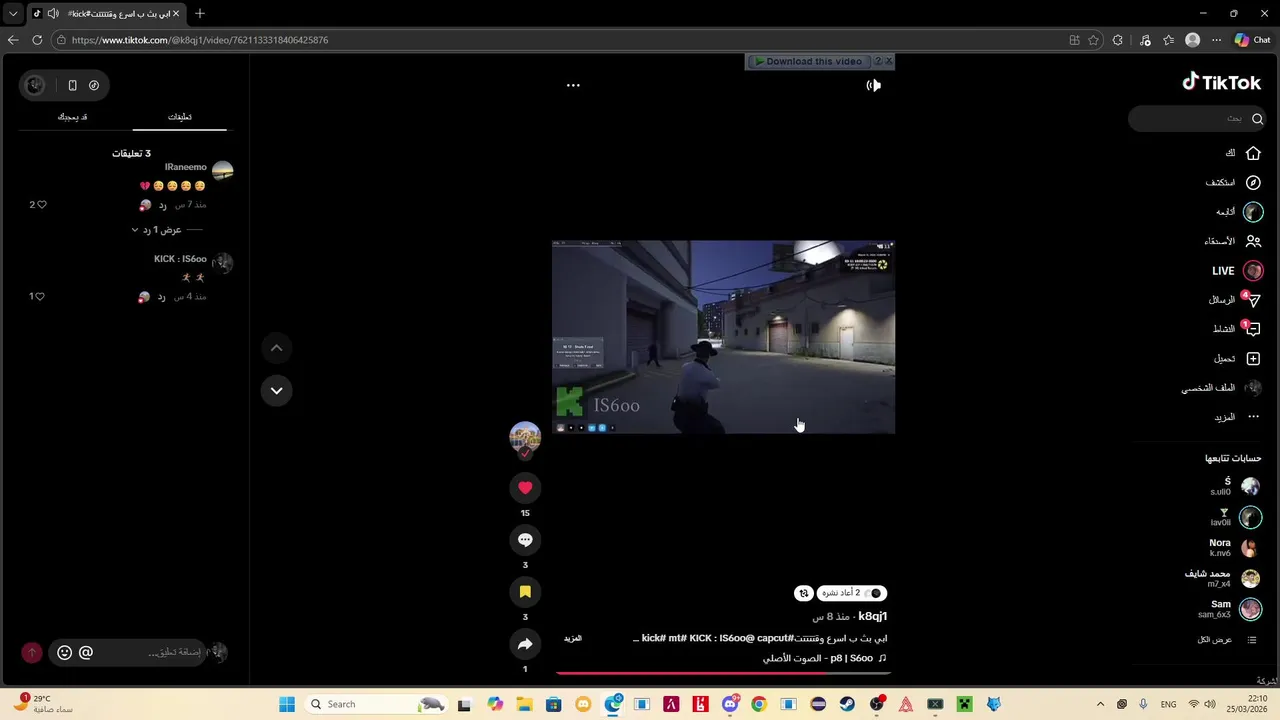Viewport: 1280px width, 720px height.
Task: Open the tab actions dropdown in title bar
Action: tap(13, 14)
